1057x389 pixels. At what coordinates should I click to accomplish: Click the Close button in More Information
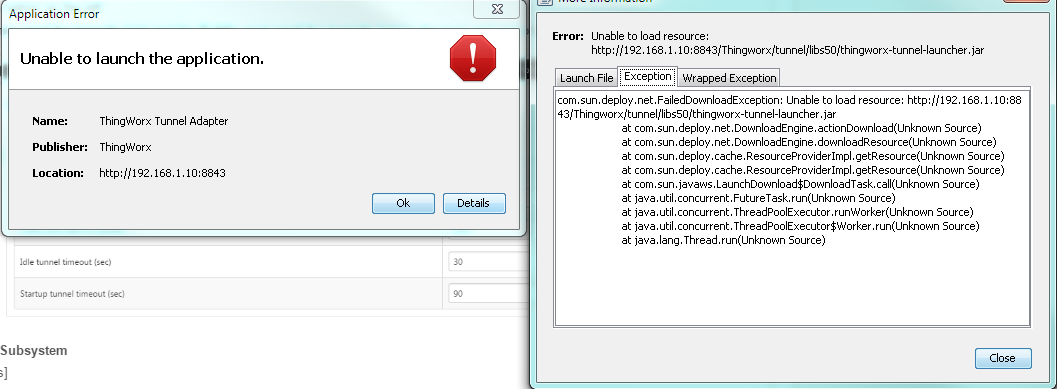[x=1003, y=358]
